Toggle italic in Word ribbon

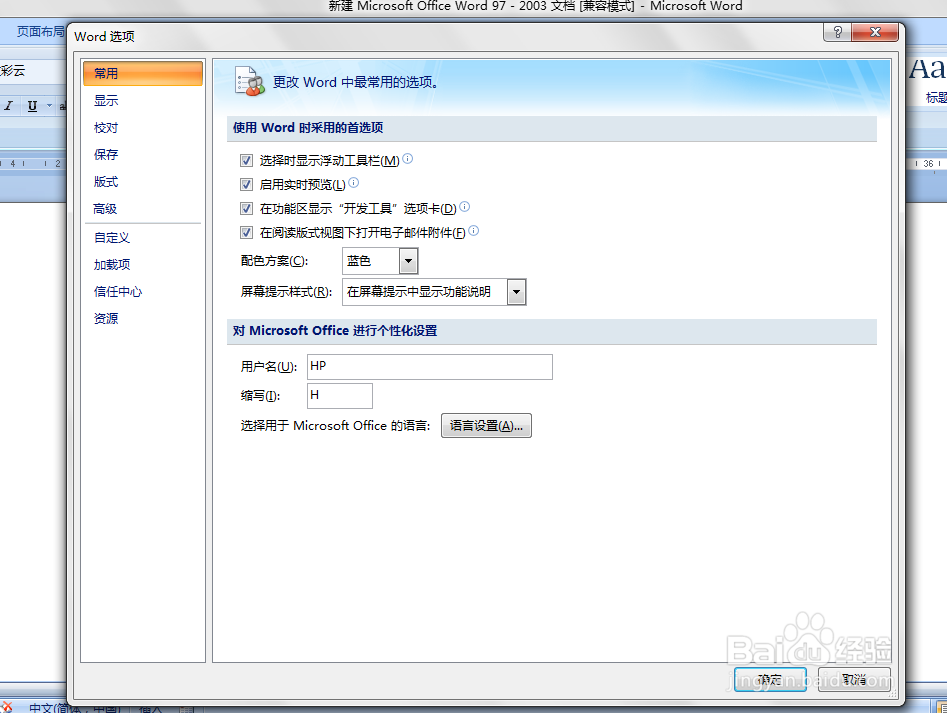8,106
